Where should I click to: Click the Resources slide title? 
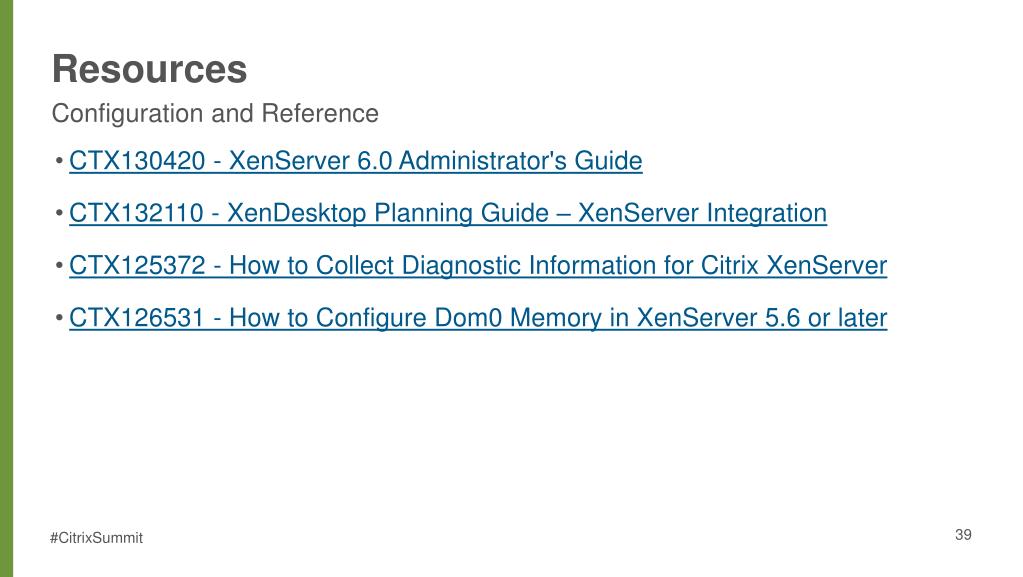click(x=149, y=69)
